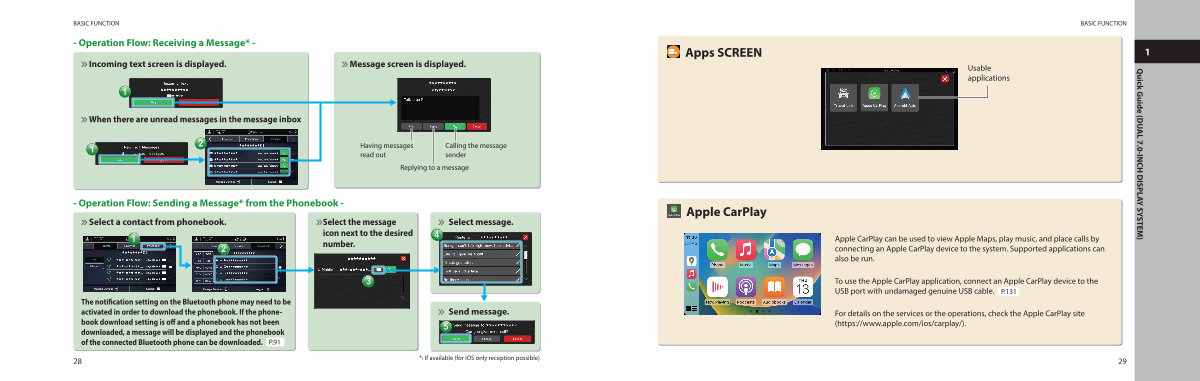
Task: Select the first preset message in the list
Action: click(x=481, y=245)
